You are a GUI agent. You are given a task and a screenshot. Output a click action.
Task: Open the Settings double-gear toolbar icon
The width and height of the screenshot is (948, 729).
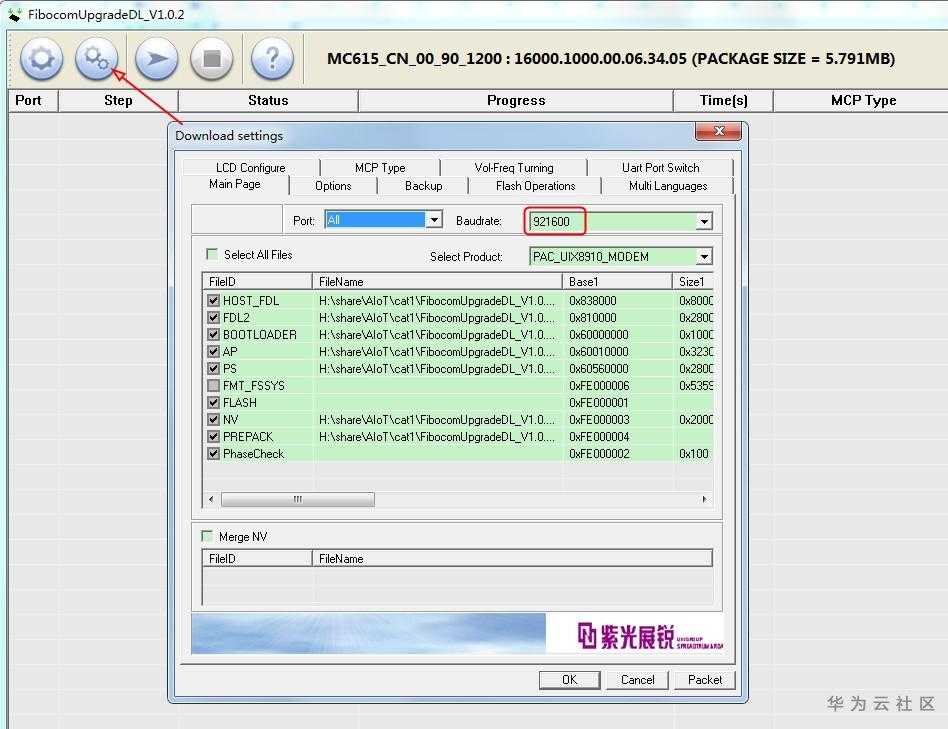(x=96, y=59)
